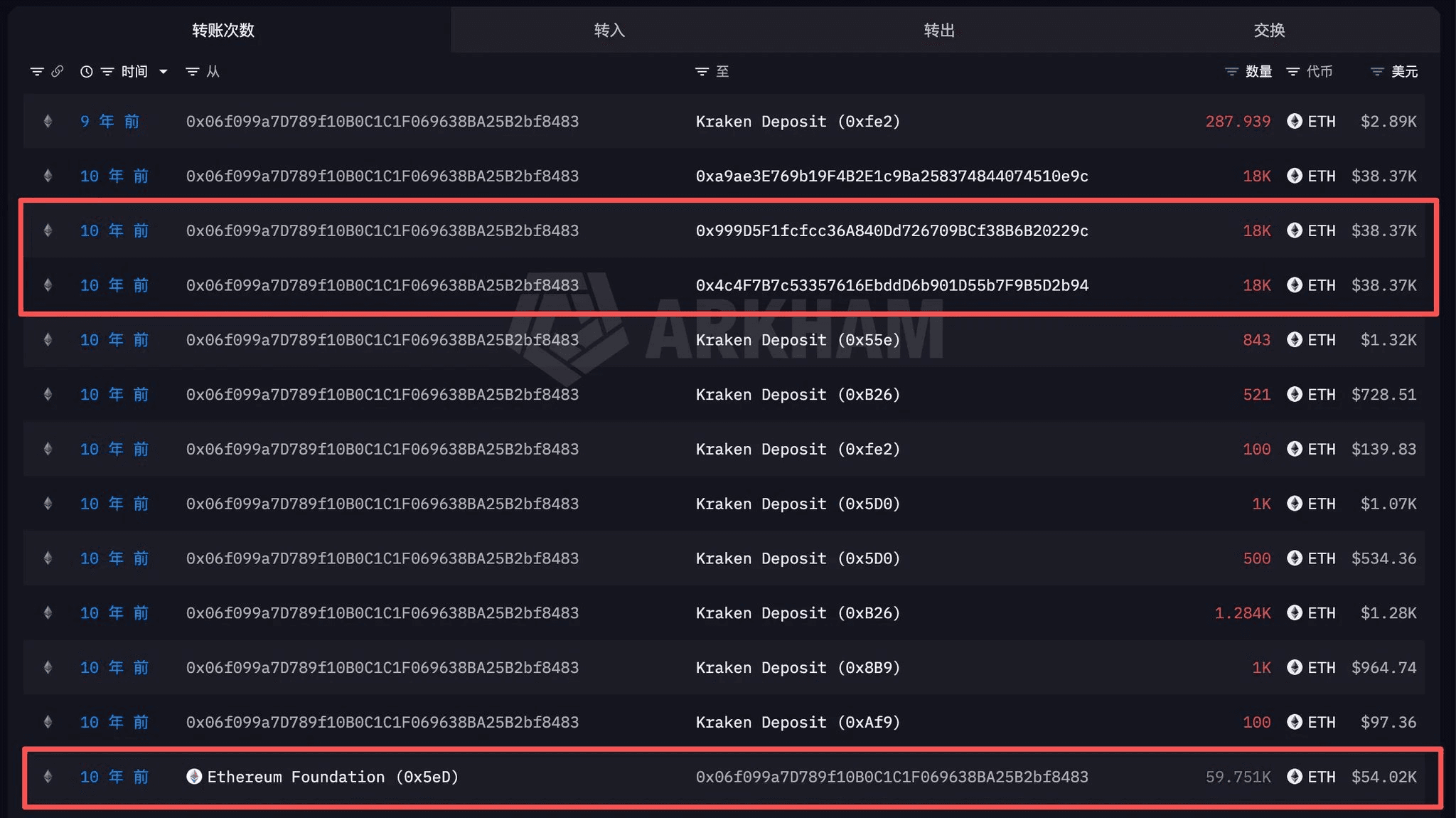Screen dimensions: 1456x818
Task: Select the $728.51 dollar value
Action: [x=1383, y=395]
